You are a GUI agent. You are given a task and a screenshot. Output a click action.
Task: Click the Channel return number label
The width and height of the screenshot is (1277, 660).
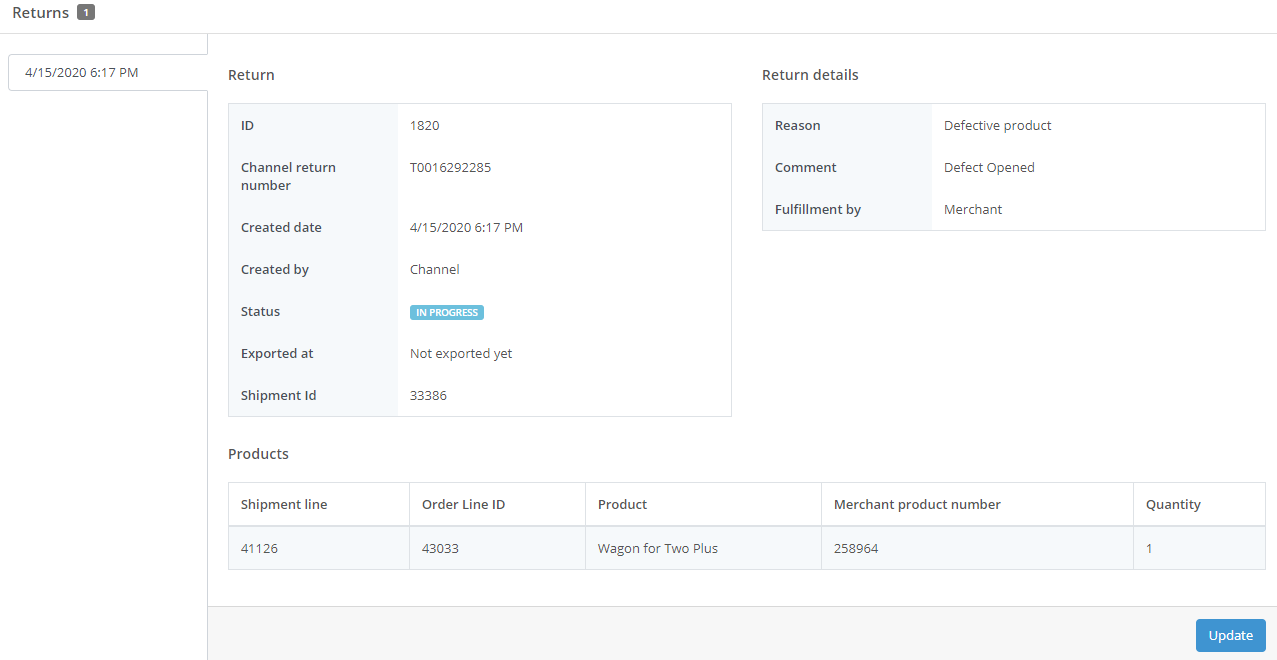click(x=288, y=176)
